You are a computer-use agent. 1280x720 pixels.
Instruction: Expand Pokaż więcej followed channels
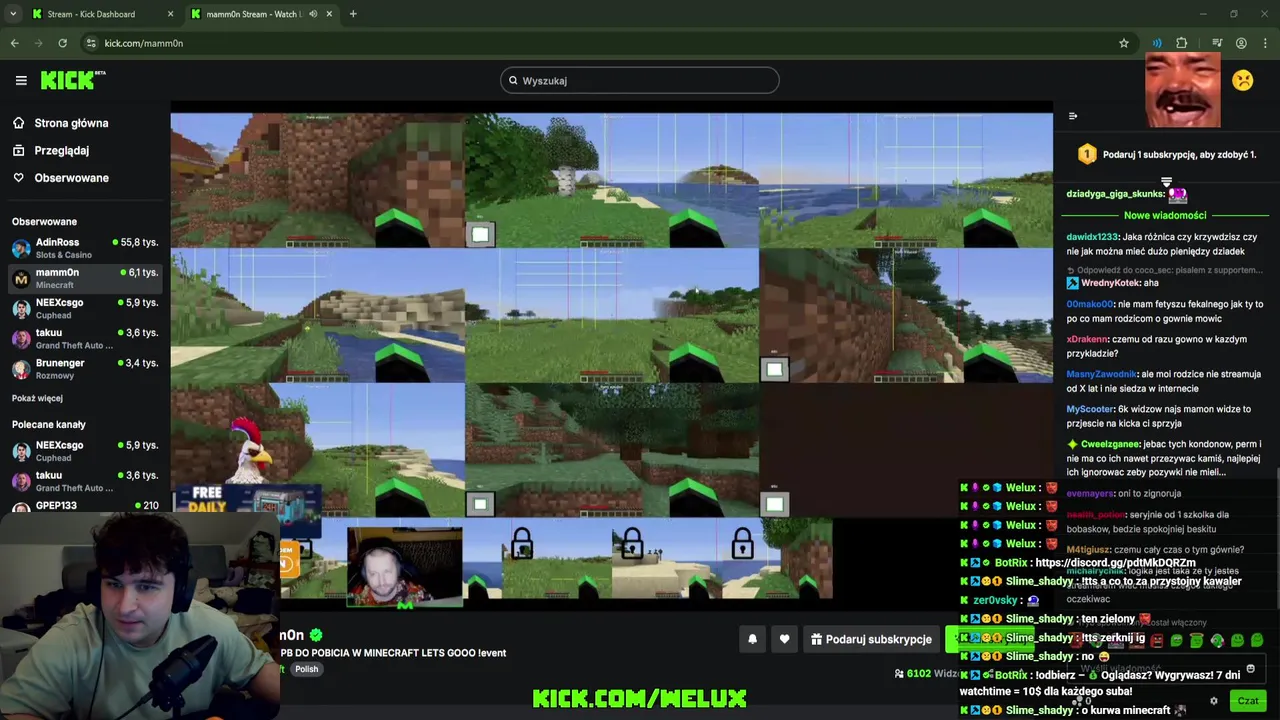37,398
